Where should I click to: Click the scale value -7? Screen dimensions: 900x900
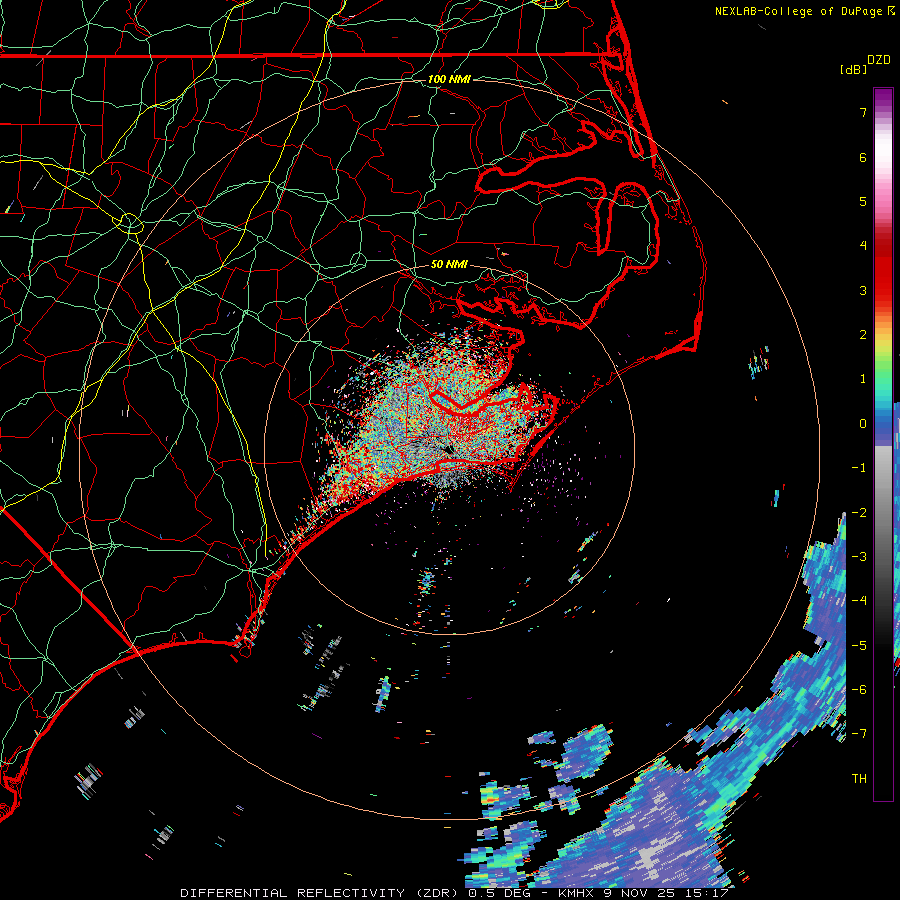[859, 734]
